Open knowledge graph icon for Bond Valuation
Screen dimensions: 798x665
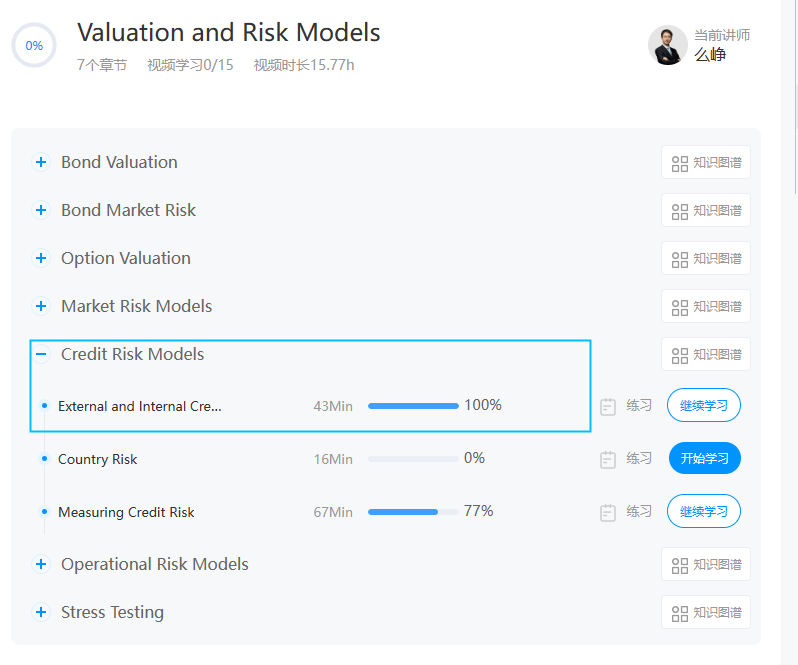click(x=680, y=163)
